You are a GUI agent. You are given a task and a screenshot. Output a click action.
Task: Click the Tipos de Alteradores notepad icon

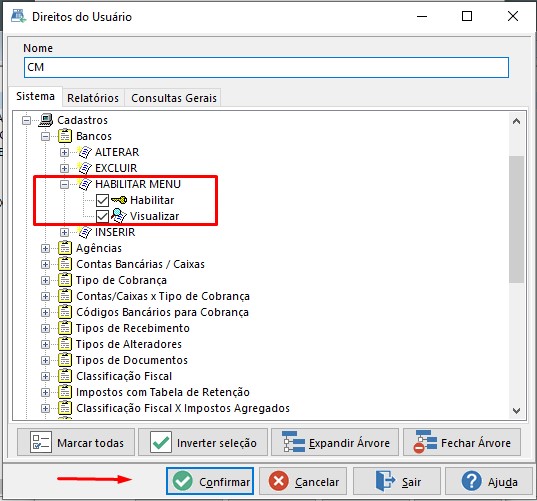pos(65,344)
